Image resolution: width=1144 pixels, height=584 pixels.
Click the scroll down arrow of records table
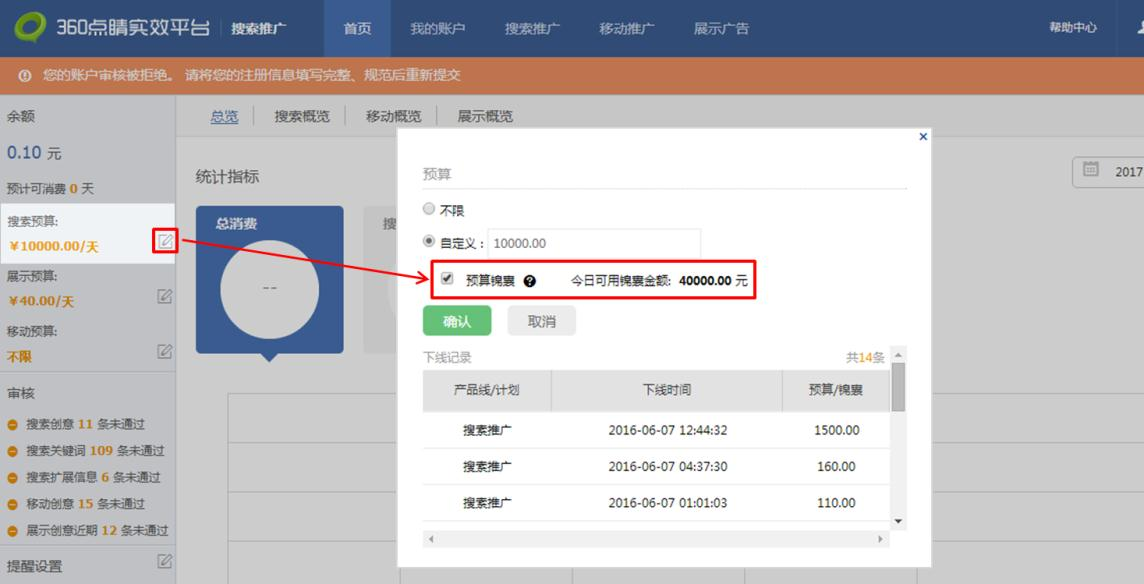coord(897,521)
